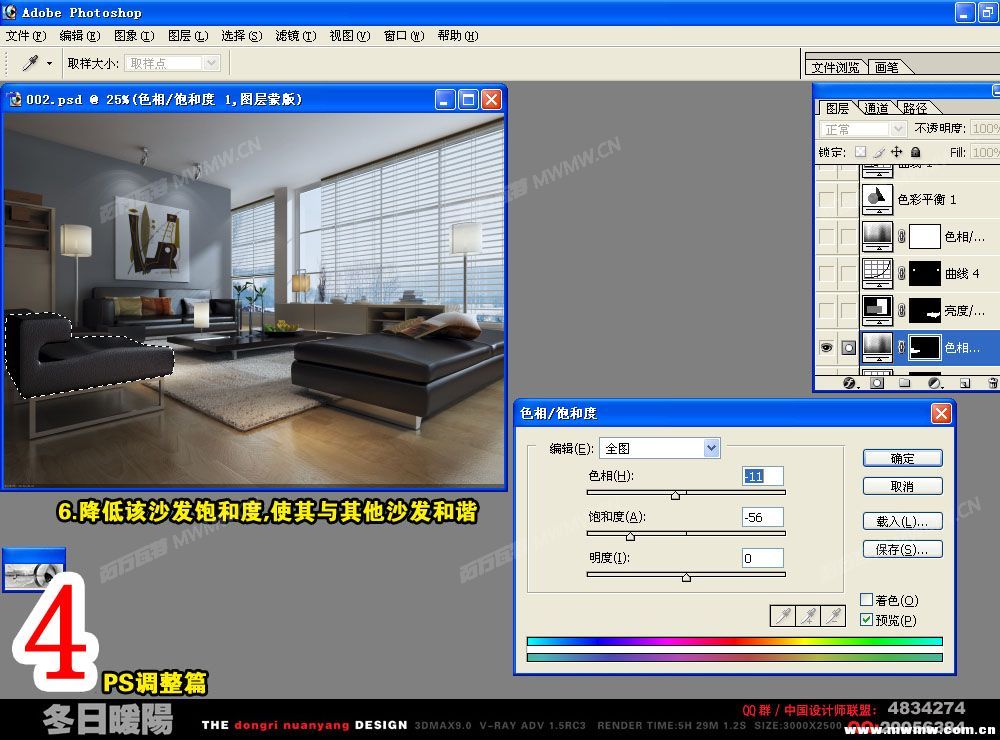Add a layer mask from palette bottom
The height and width of the screenshot is (740, 1000).
[877, 383]
